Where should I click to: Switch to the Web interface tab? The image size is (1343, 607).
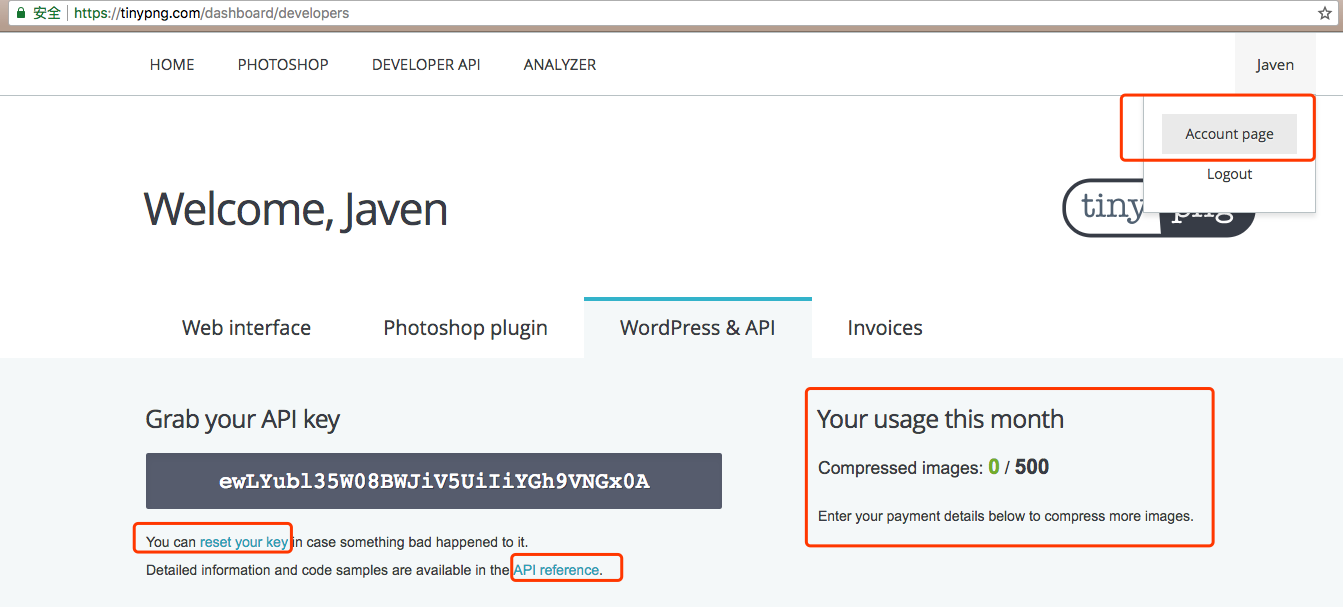pos(246,328)
